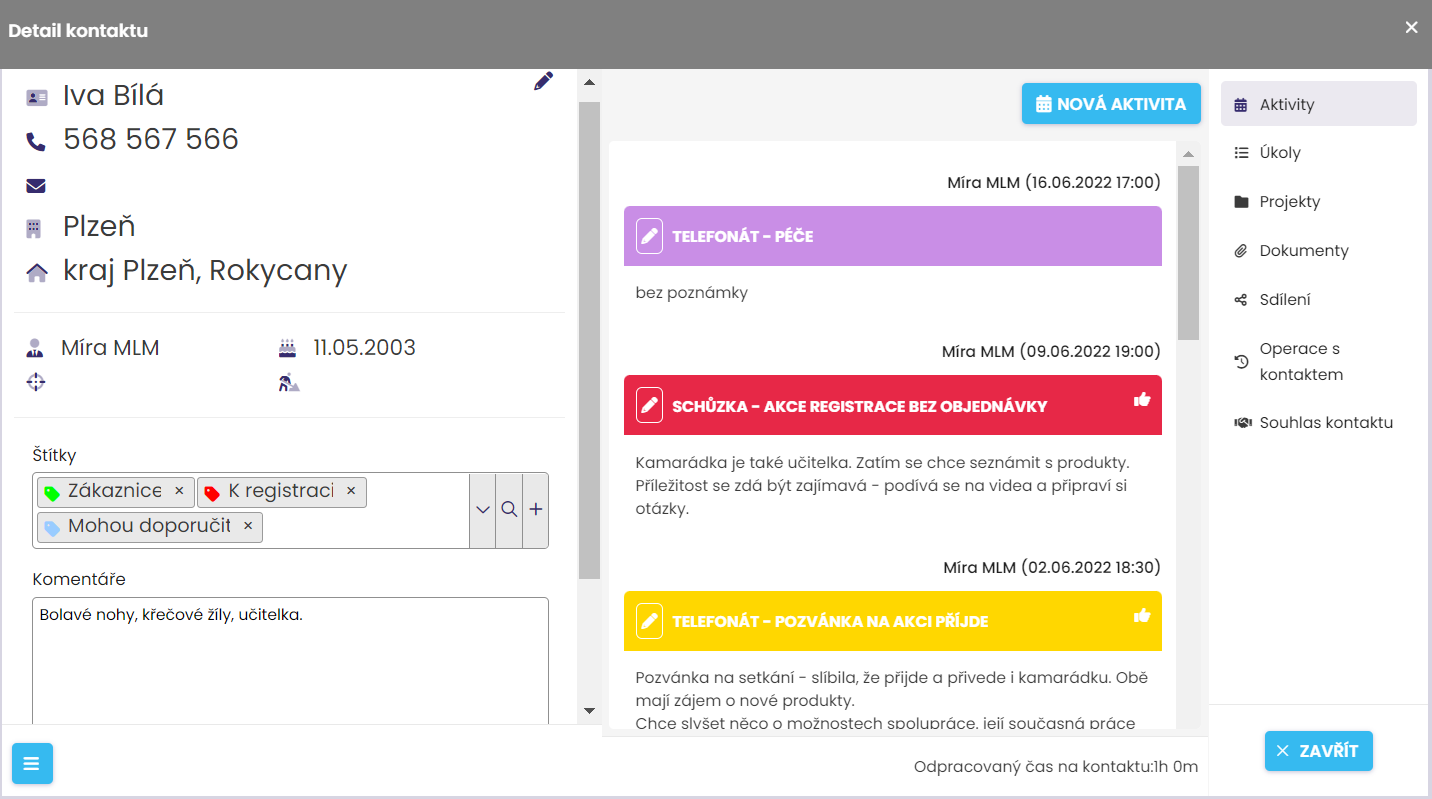
Task: Click the Nová aktivita button
Action: coord(1111,104)
